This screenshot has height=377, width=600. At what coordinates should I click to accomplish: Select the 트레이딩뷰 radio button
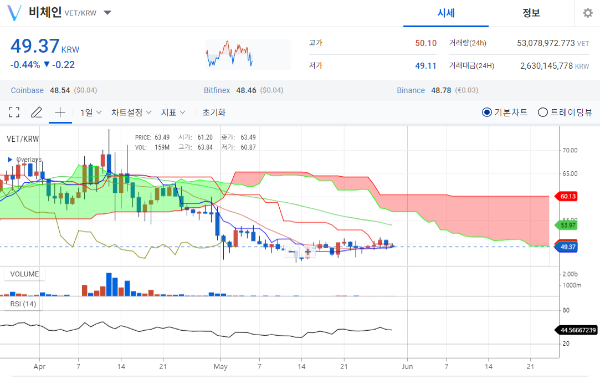click(x=543, y=112)
